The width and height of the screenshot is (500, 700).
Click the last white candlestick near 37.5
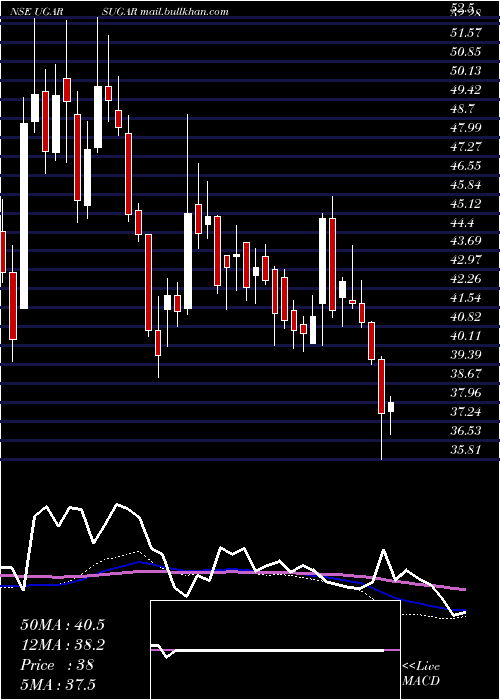391,407
